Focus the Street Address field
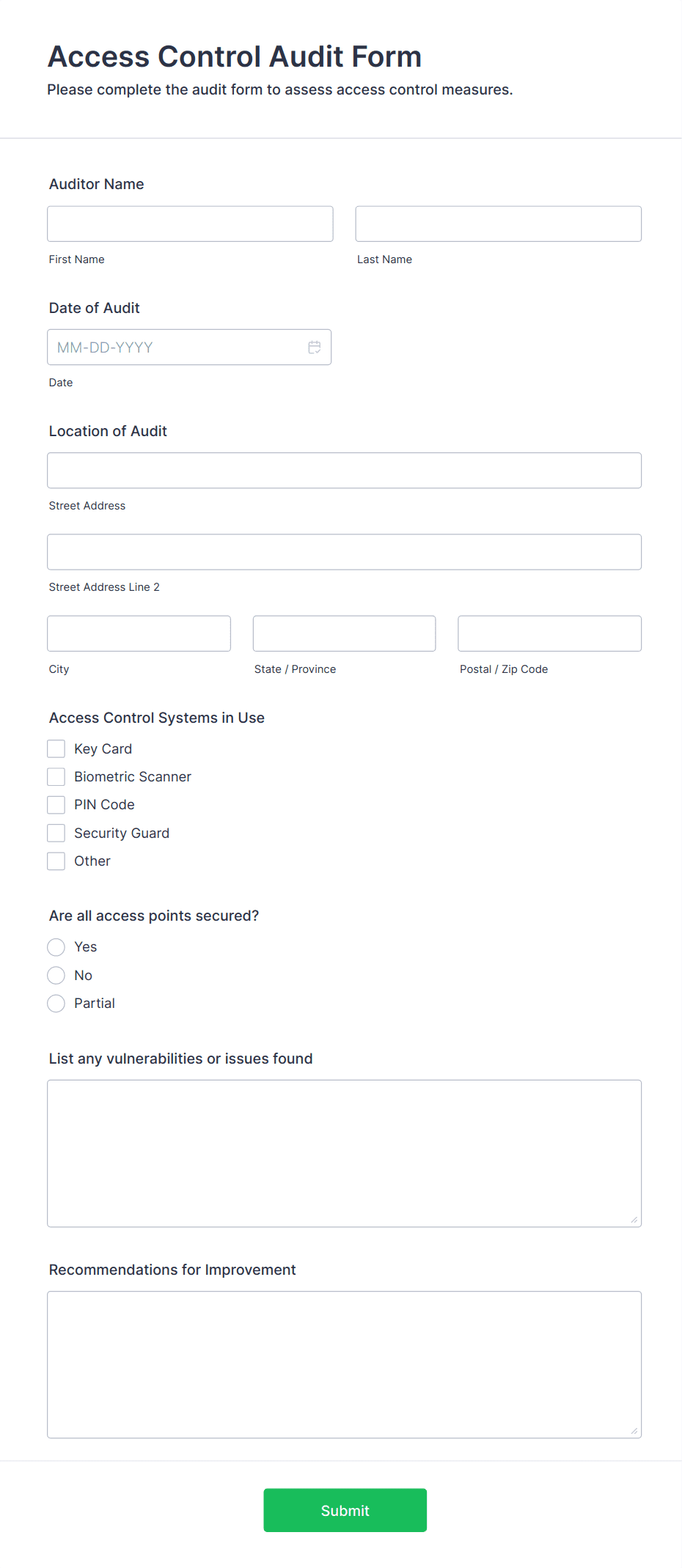This screenshot has height=1568, width=682. (344, 471)
